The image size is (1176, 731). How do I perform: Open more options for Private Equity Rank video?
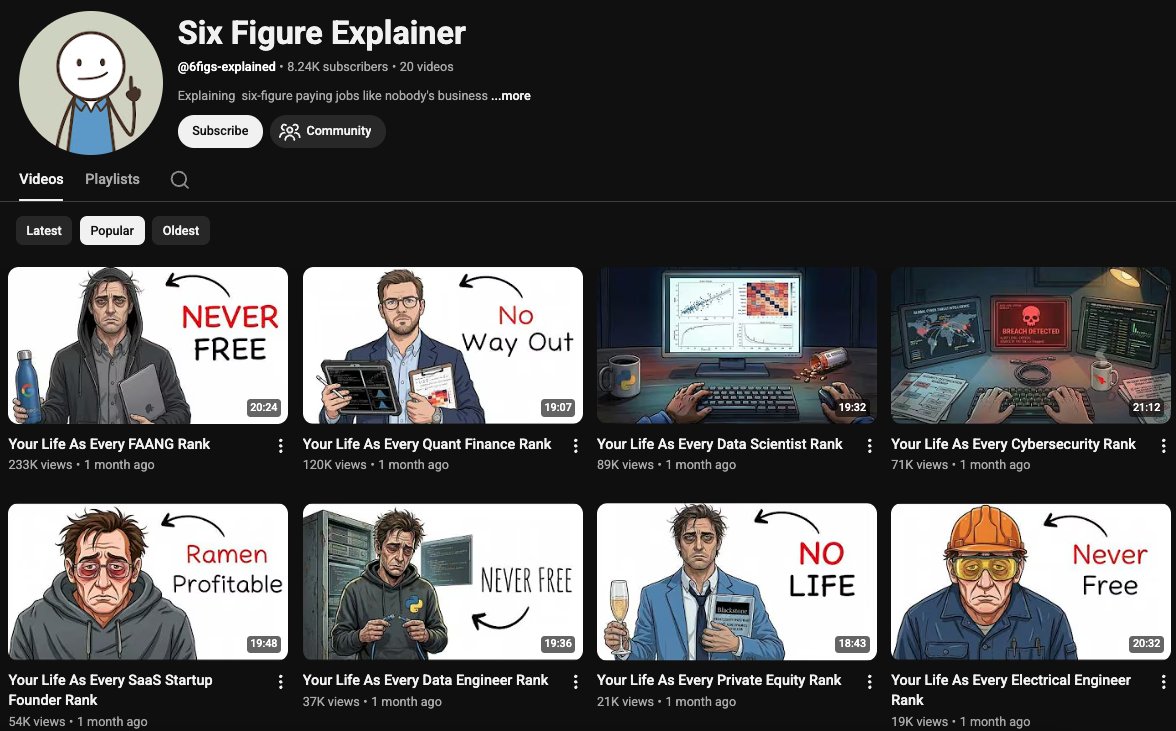869,682
